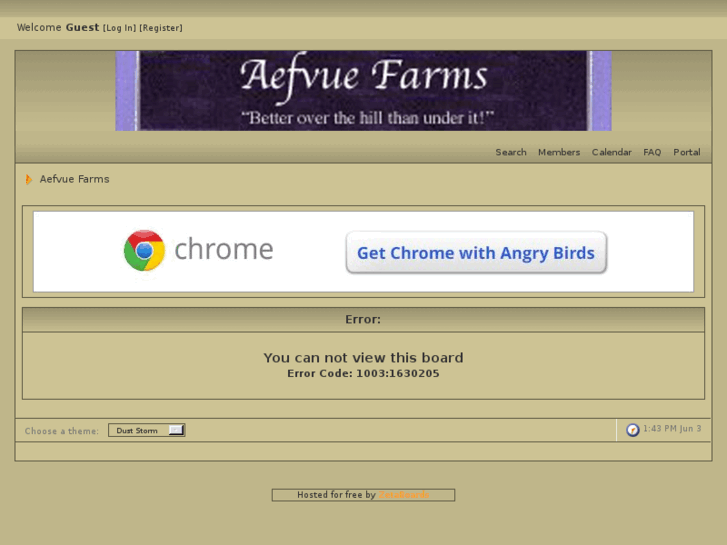
Task: Click the Guest username text
Action: (82, 27)
